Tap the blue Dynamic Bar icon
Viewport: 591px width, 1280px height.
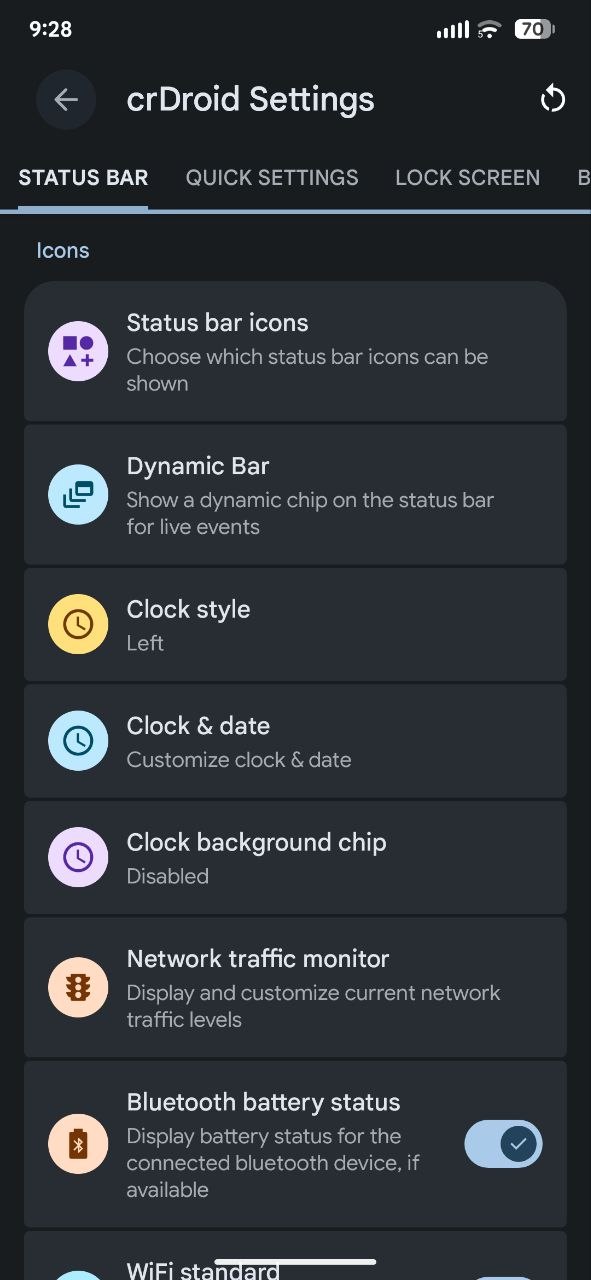(x=78, y=495)
